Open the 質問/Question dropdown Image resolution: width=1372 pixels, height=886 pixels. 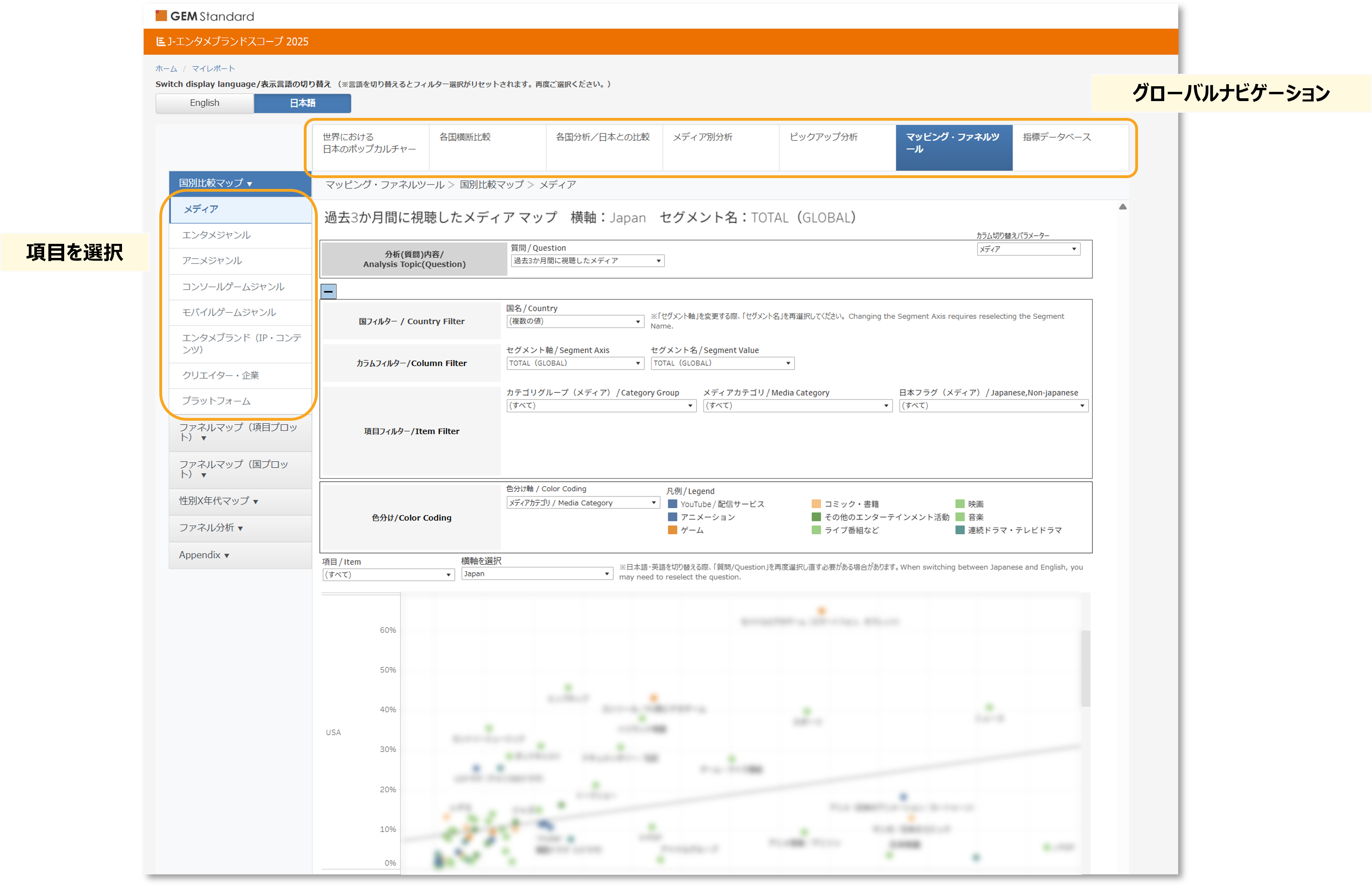click(x=587, y=261)
